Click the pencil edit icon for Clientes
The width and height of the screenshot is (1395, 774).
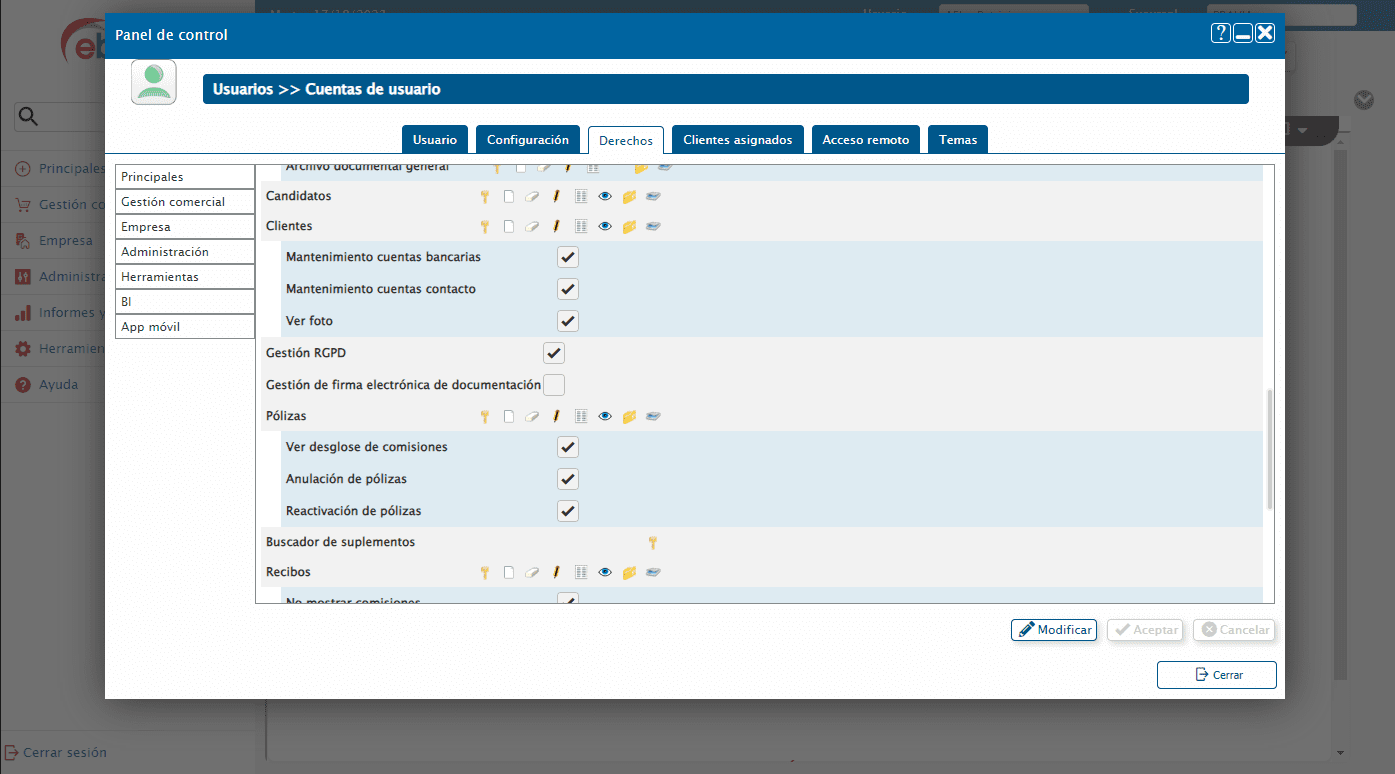pyautogui.click(x=556, y=227)
